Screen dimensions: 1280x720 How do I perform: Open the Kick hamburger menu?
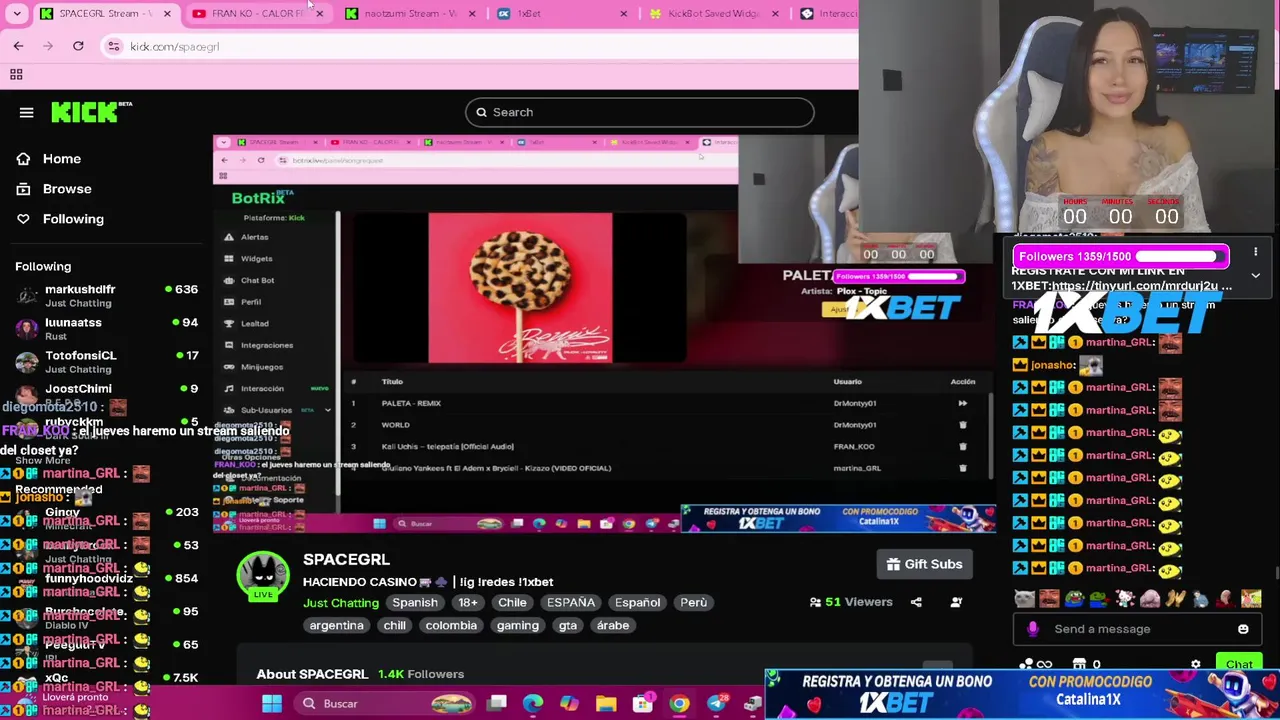(26, 113)
